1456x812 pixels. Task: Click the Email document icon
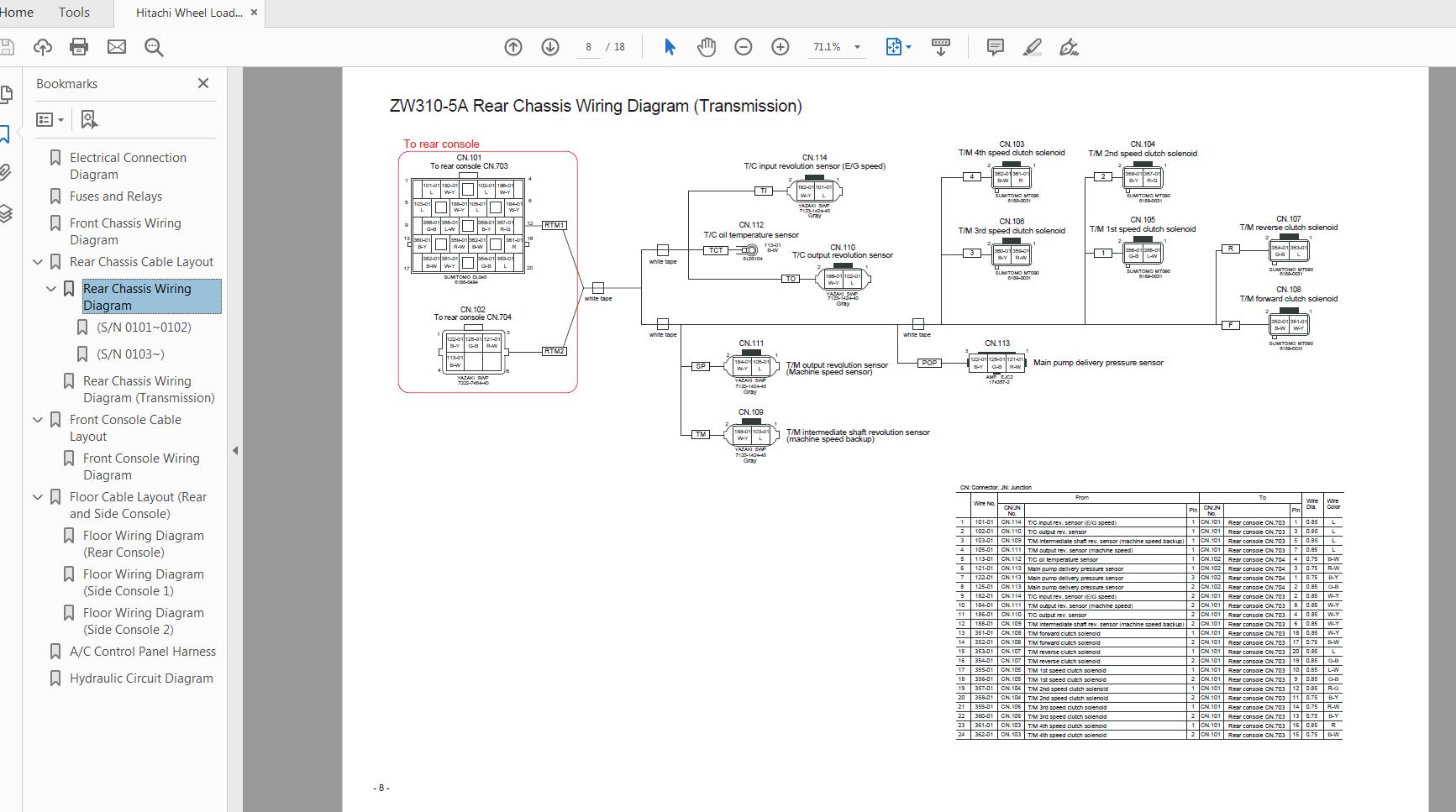[117, 46]
